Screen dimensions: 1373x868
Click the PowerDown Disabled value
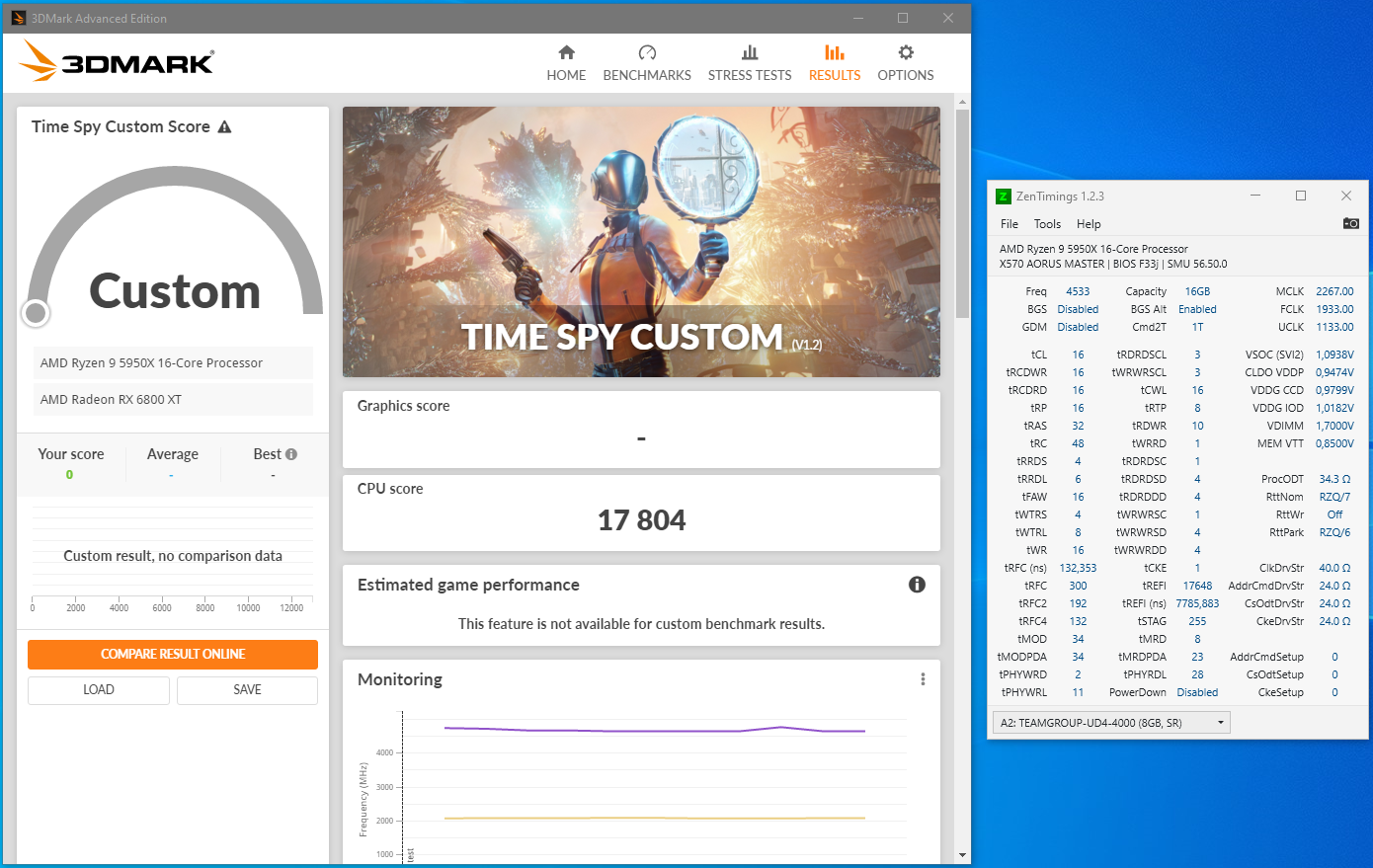tap(1197, 692)
